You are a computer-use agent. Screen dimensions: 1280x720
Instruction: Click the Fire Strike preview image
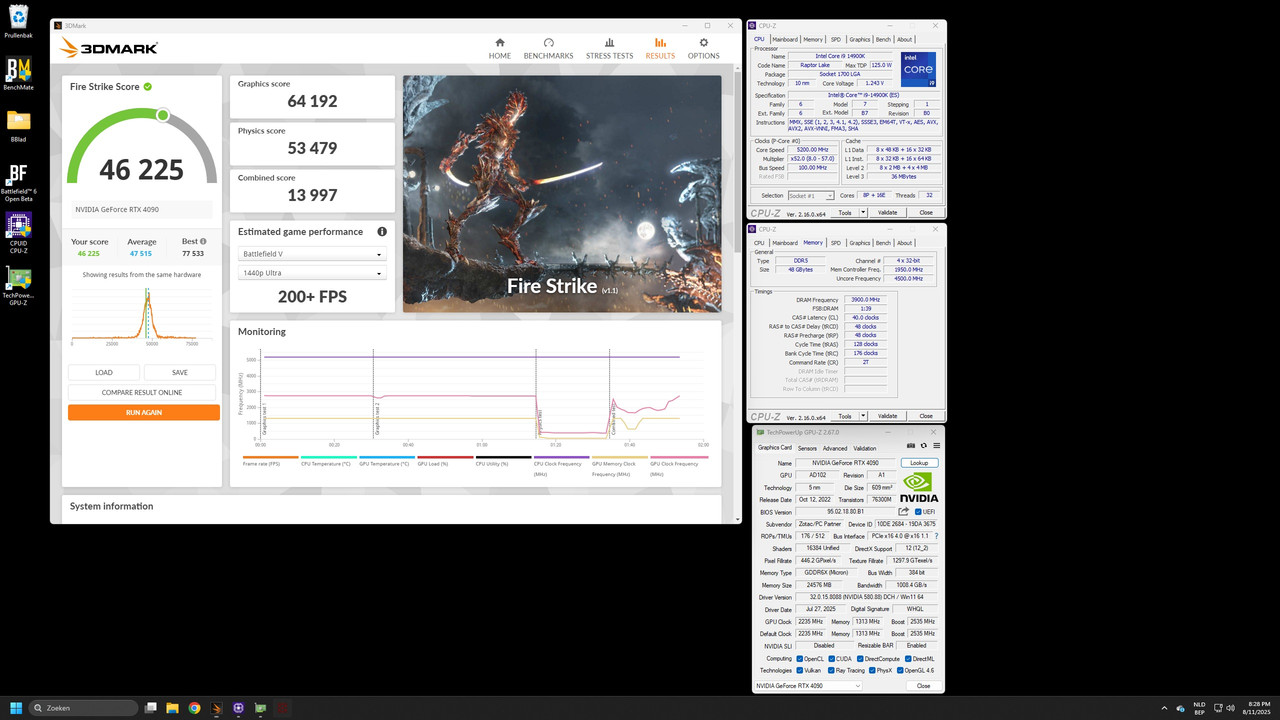562,194
